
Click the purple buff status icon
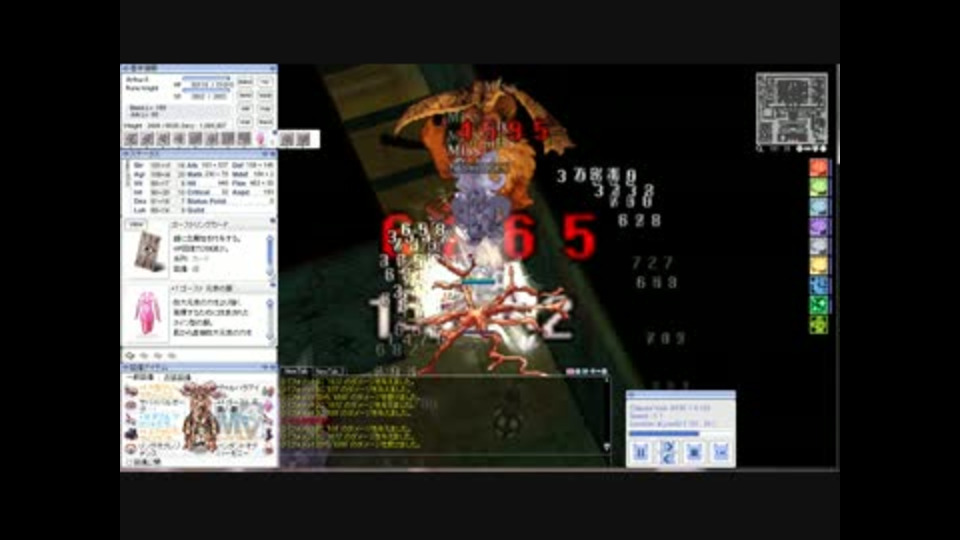819,226
